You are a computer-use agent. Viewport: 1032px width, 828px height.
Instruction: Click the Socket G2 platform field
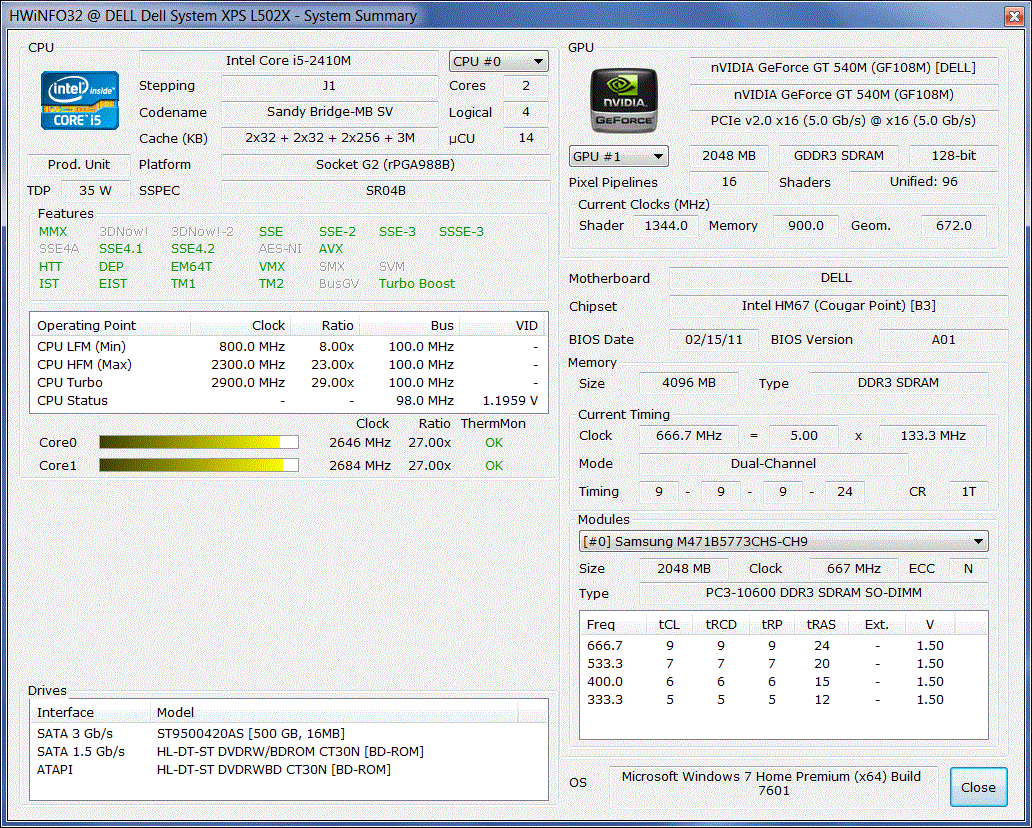(385, 165)
